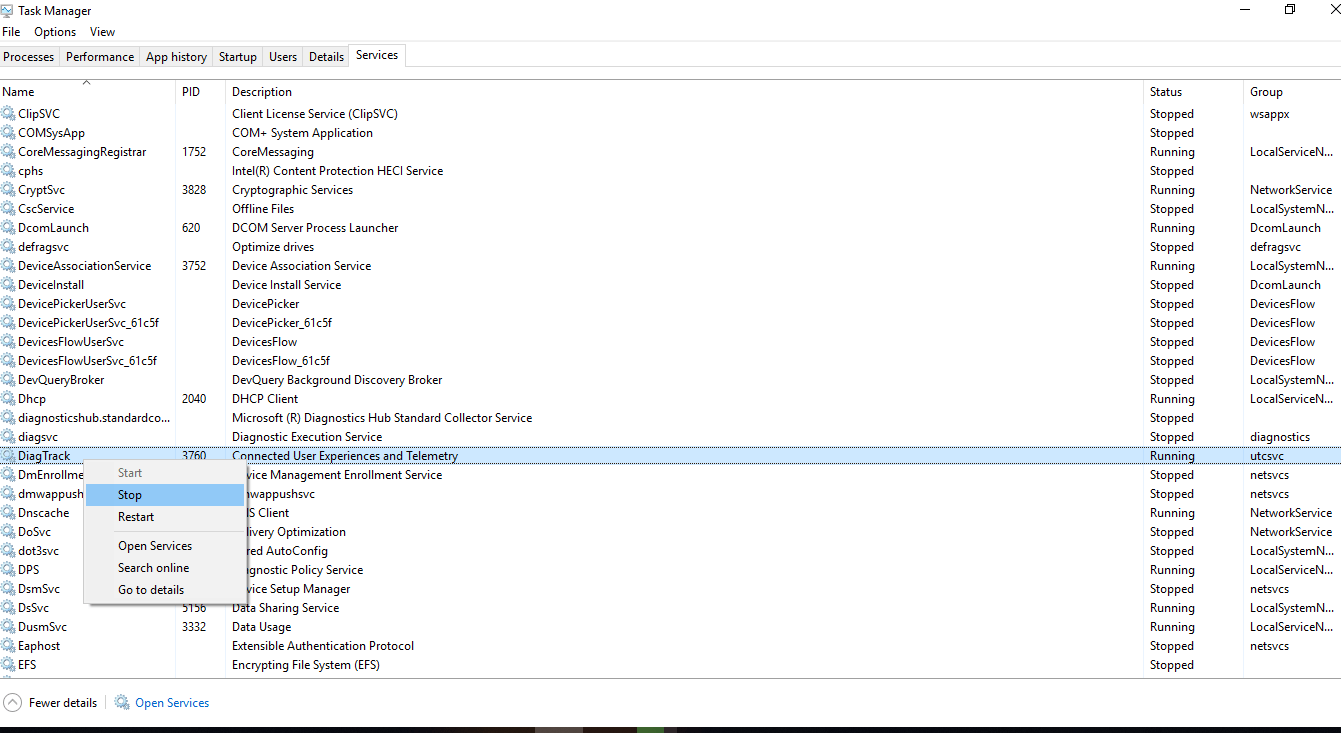Click the gear icon next to DusmSvc
Viewport: 1341px width, 733px height.
coord(9,627)
